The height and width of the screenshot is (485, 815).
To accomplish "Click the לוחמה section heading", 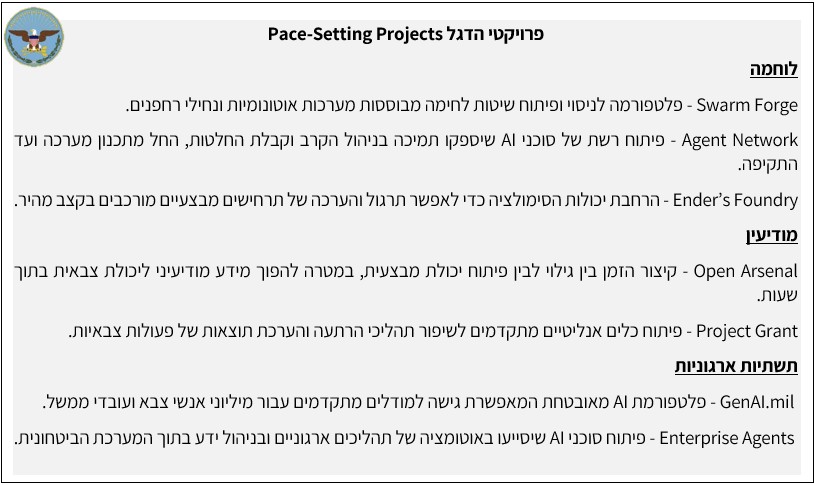I will coord(774,70).
